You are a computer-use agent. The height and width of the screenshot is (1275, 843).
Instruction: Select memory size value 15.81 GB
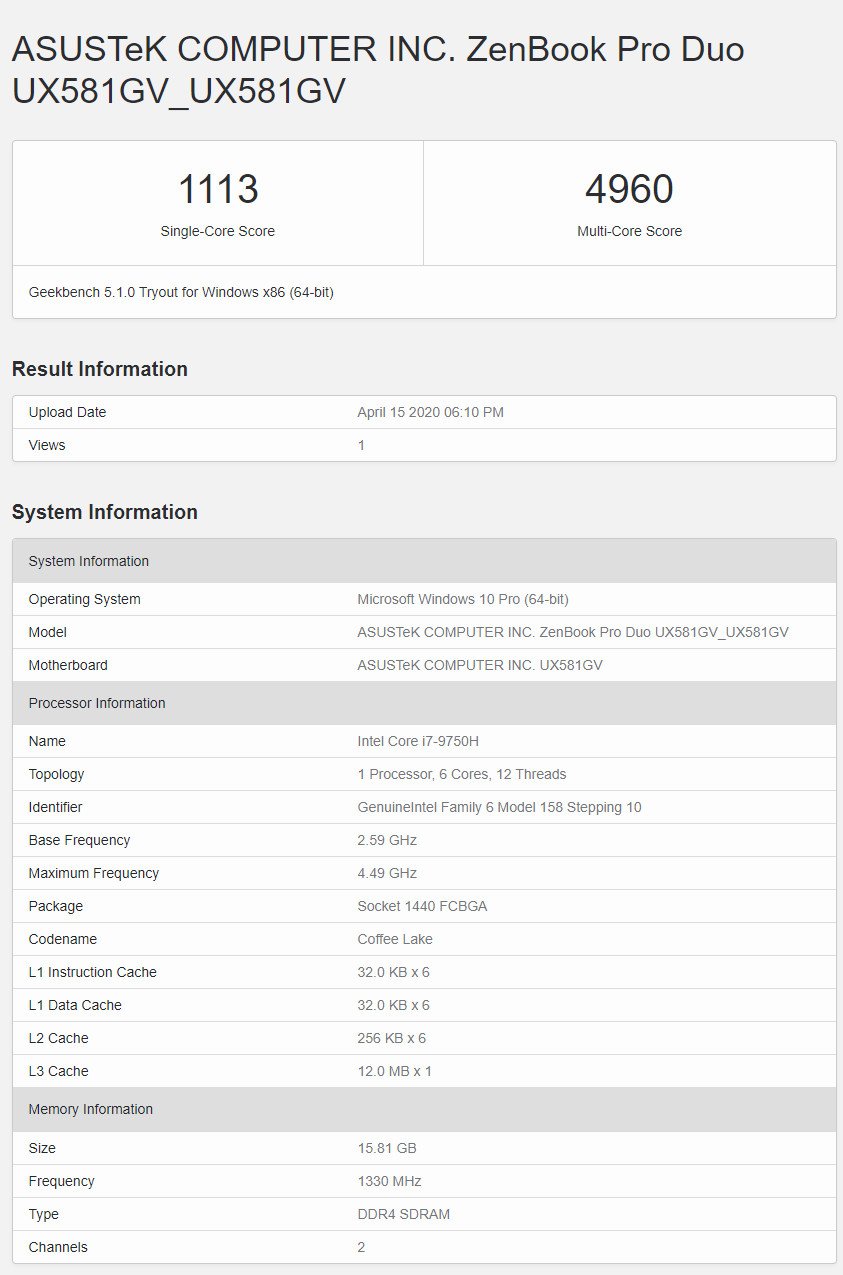coord(387,1148)
